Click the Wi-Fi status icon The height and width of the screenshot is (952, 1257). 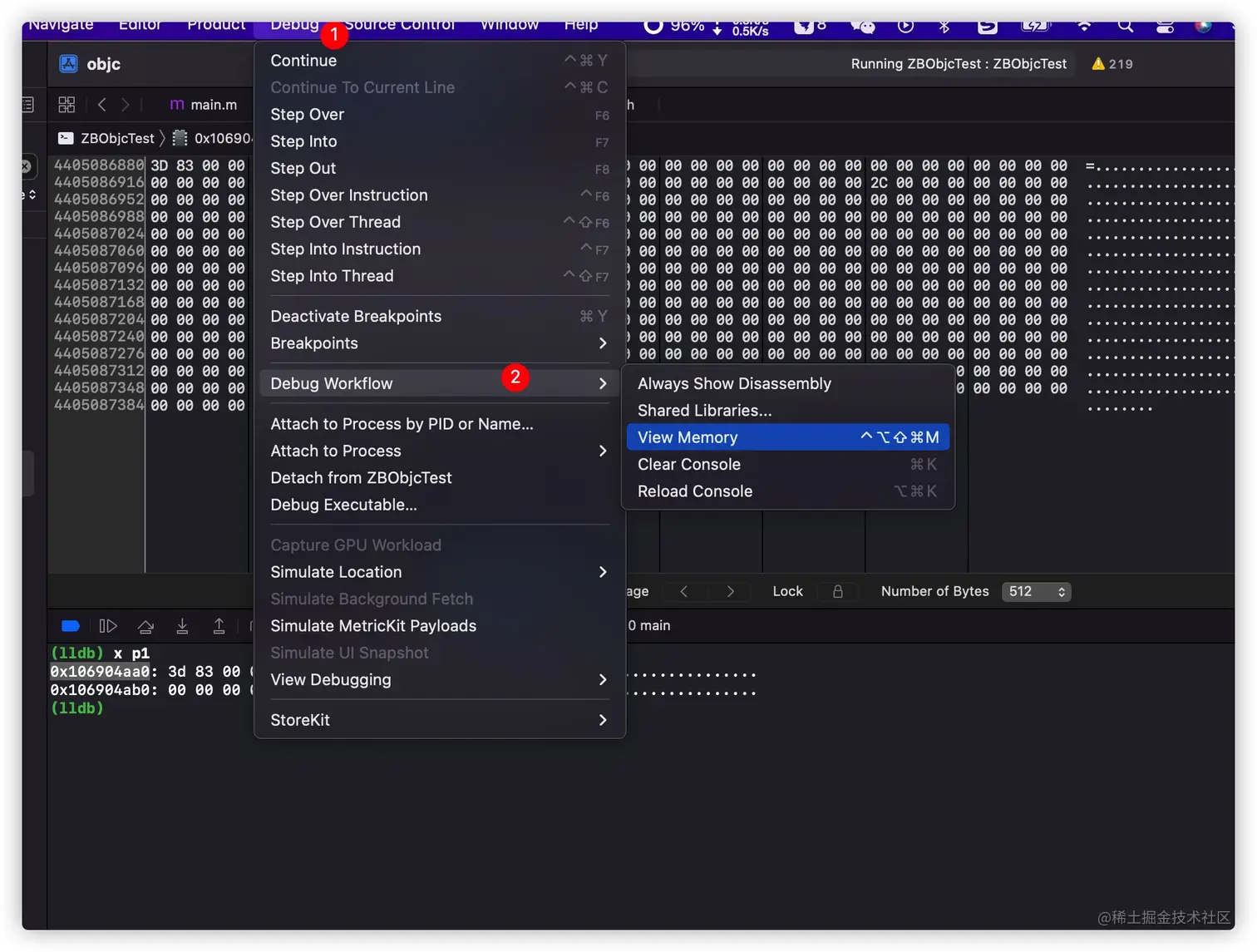pyautogui.click(x=1084, y=26)
